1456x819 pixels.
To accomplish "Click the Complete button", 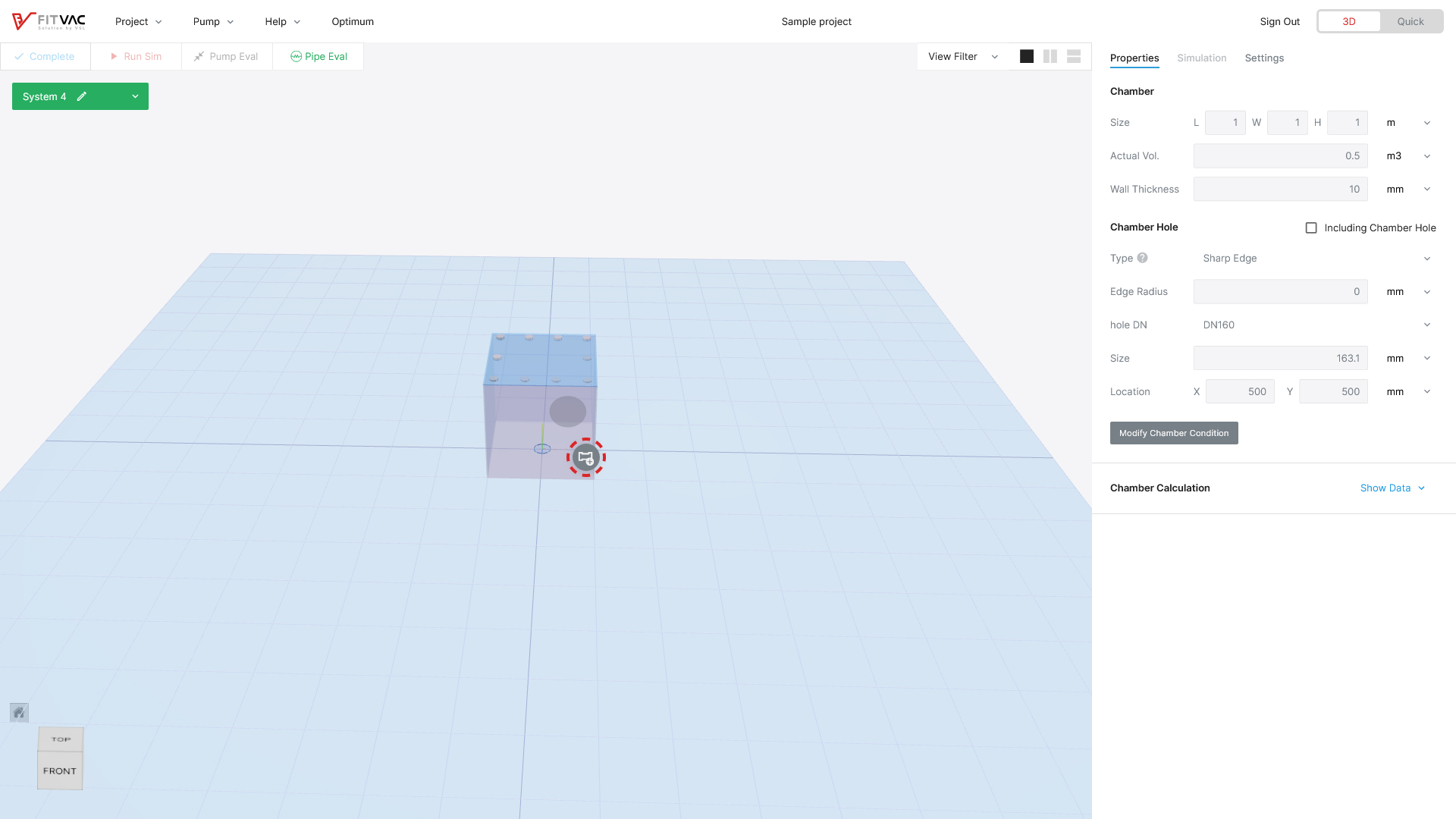I will point(45,56).
